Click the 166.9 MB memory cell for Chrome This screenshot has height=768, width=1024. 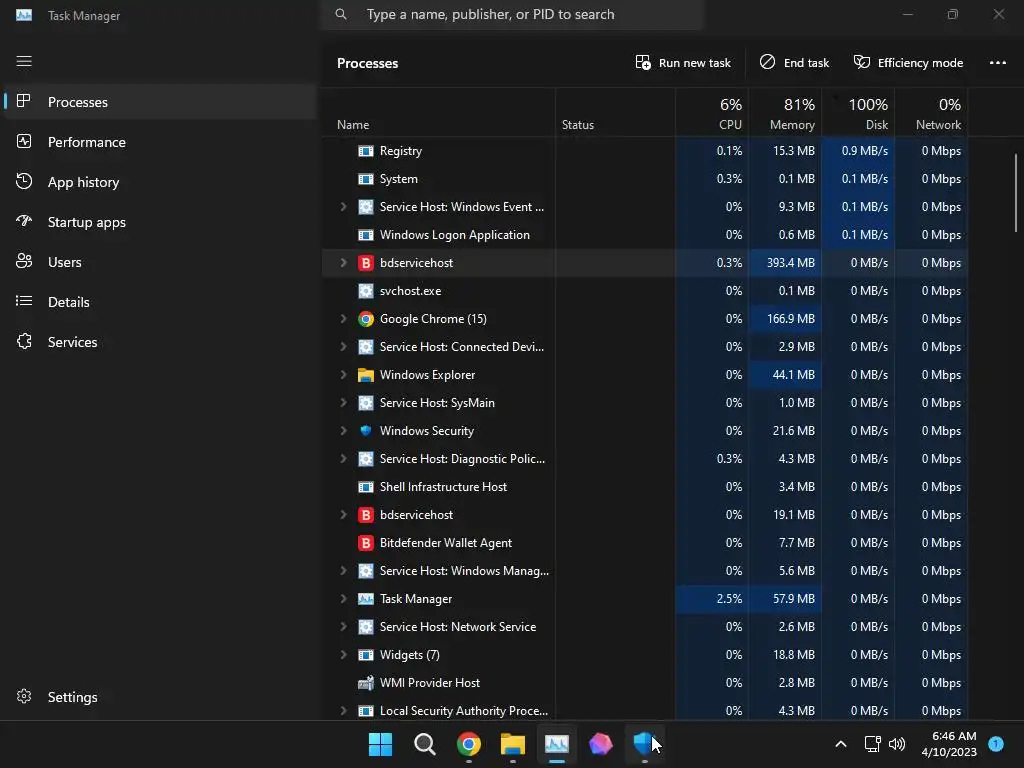786,319
